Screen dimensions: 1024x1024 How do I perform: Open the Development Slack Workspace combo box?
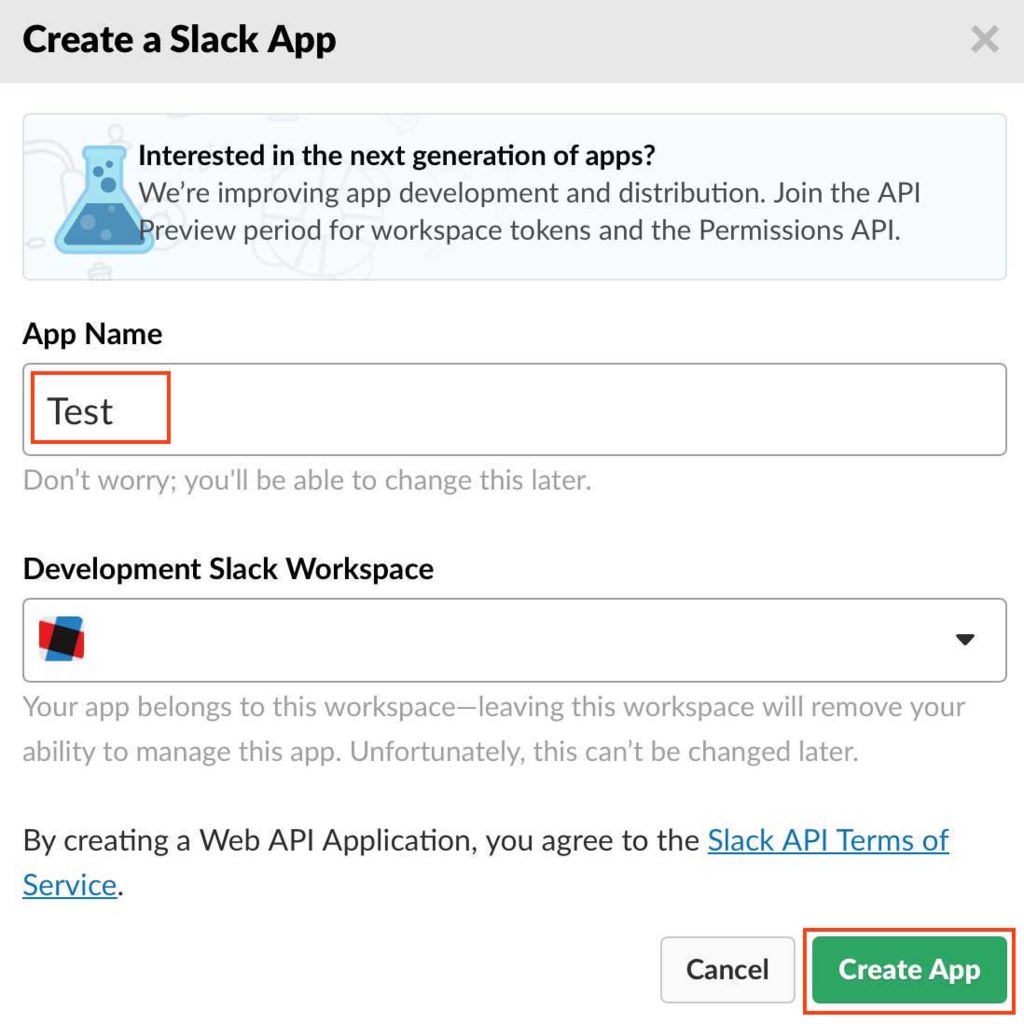(515, 640)
